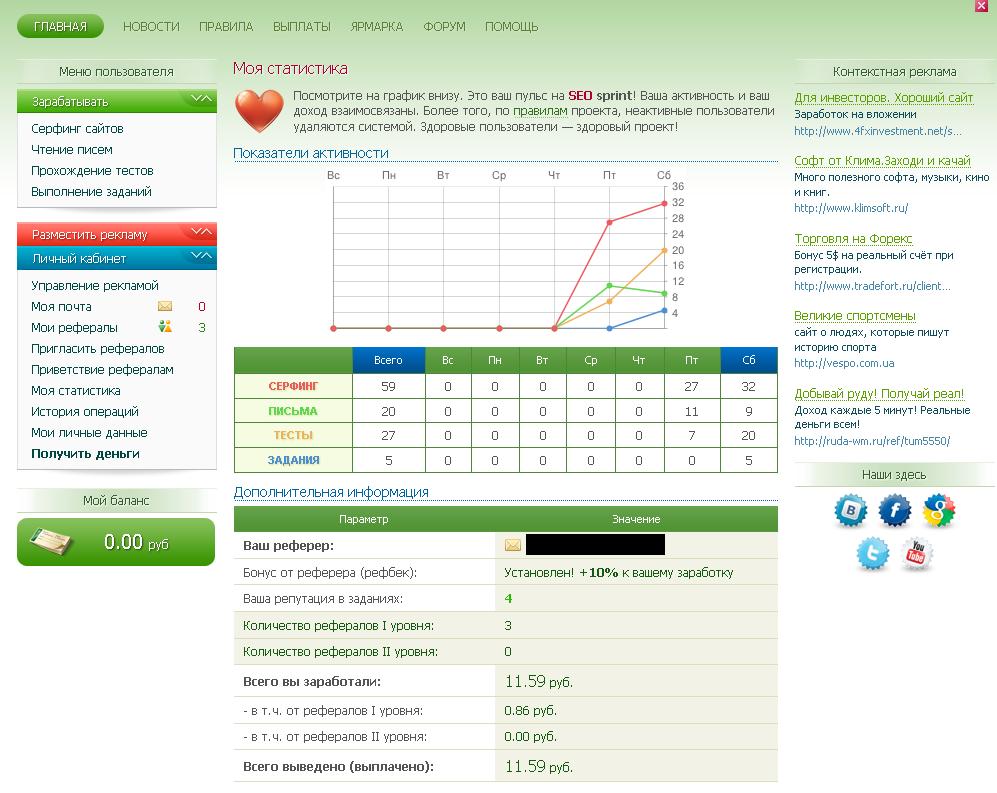Open Приветствие рефералам link
The height and width of the screenshot is (793, 997).
click(102, 369)
